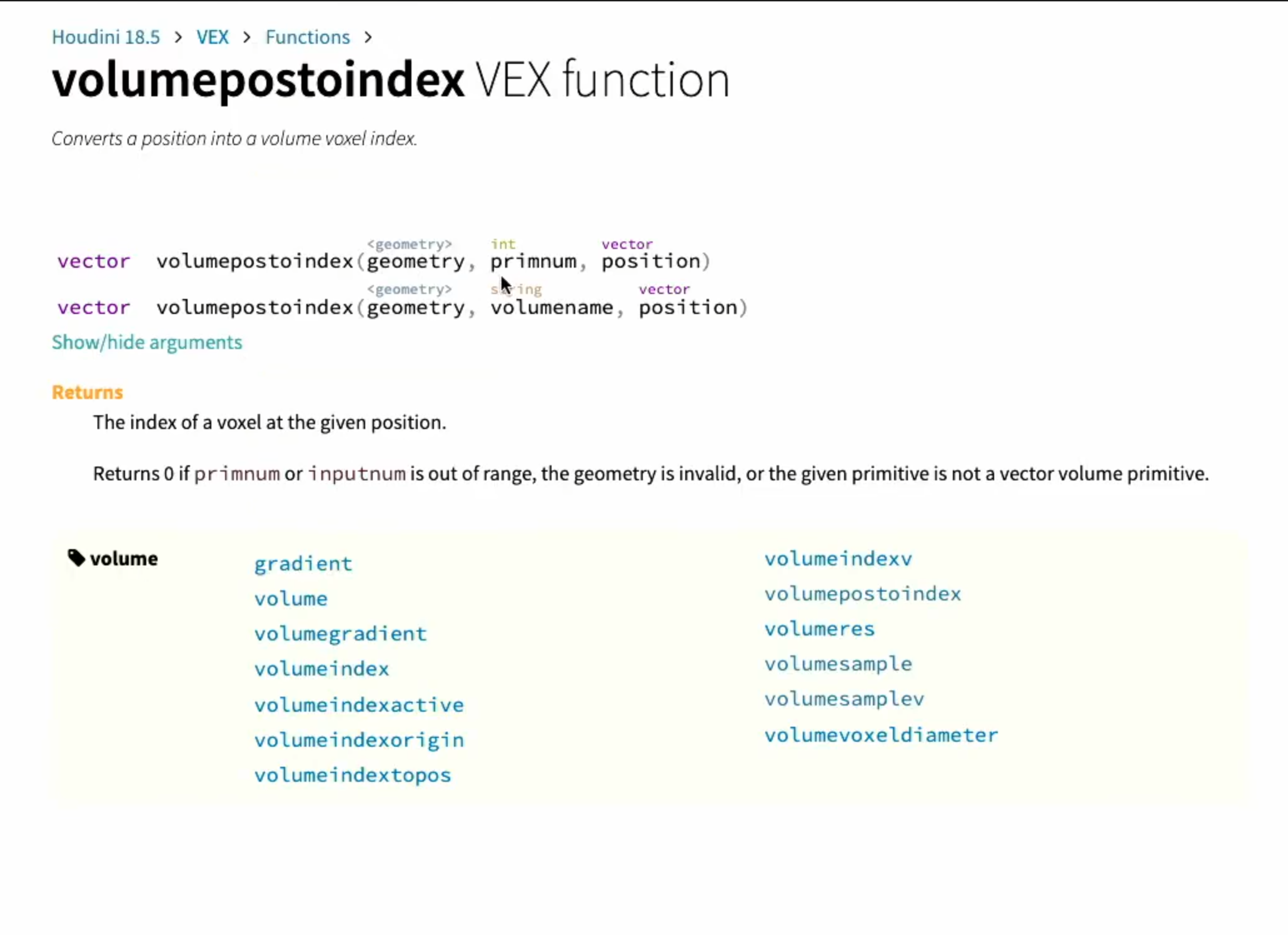1288x935 pixels.
Task: Toggle Show/hide arguments
Action: [x=147, y=342]
